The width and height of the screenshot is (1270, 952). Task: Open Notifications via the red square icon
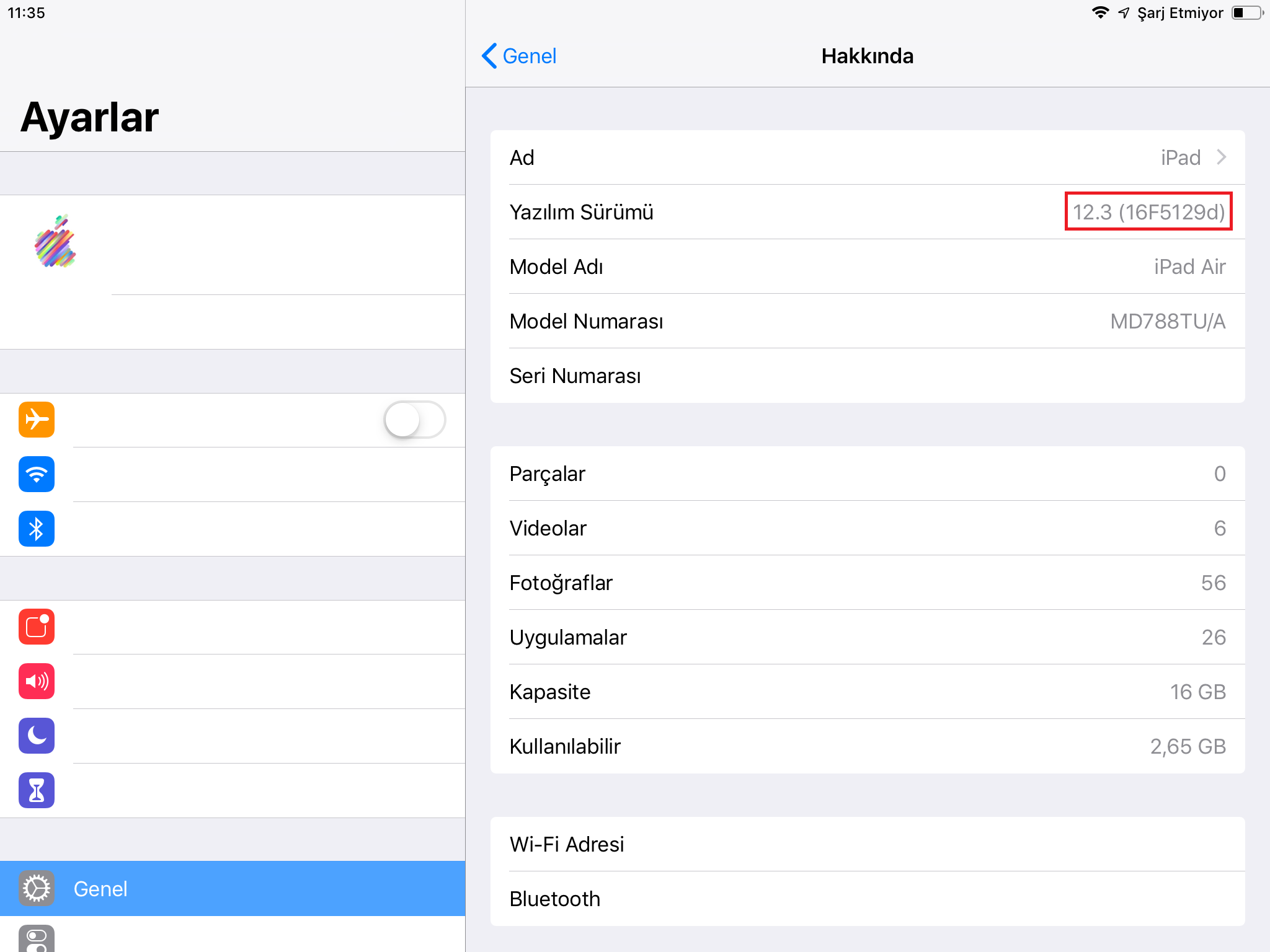click(x=37, y=627)
